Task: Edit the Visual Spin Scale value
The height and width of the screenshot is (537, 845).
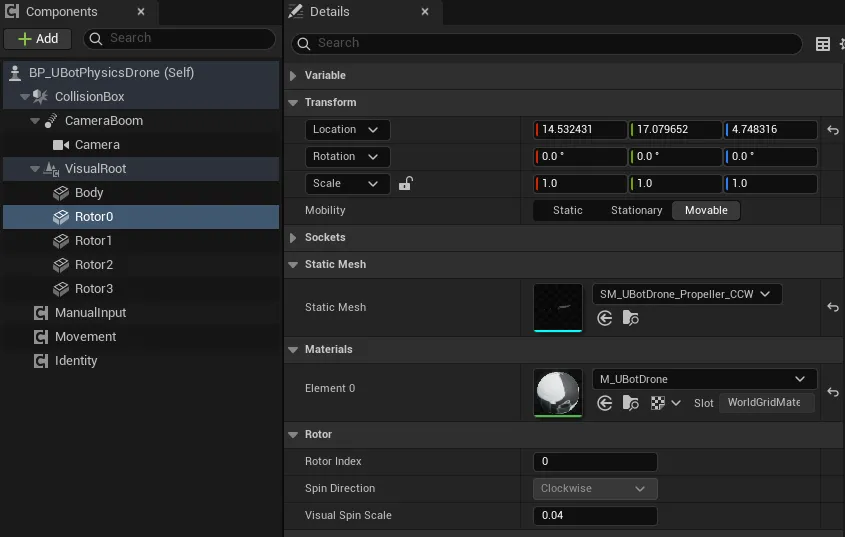Action: pyautogui.click(x=595, y=515)
